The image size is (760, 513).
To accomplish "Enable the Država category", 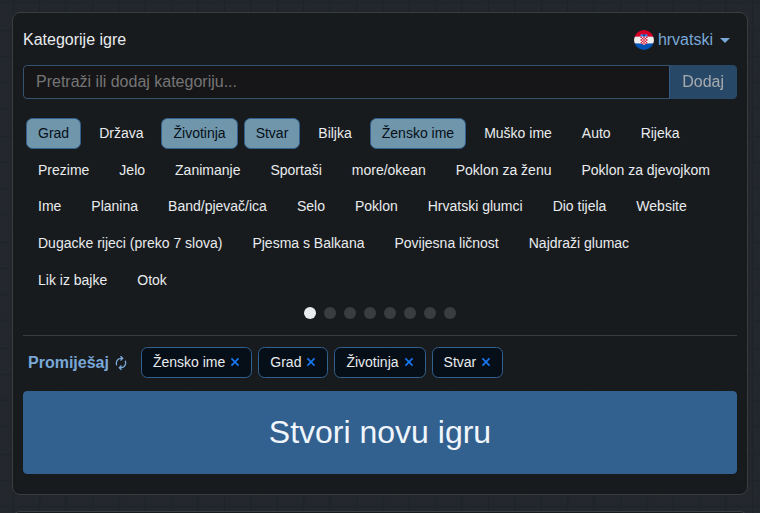I will point(121,133).
